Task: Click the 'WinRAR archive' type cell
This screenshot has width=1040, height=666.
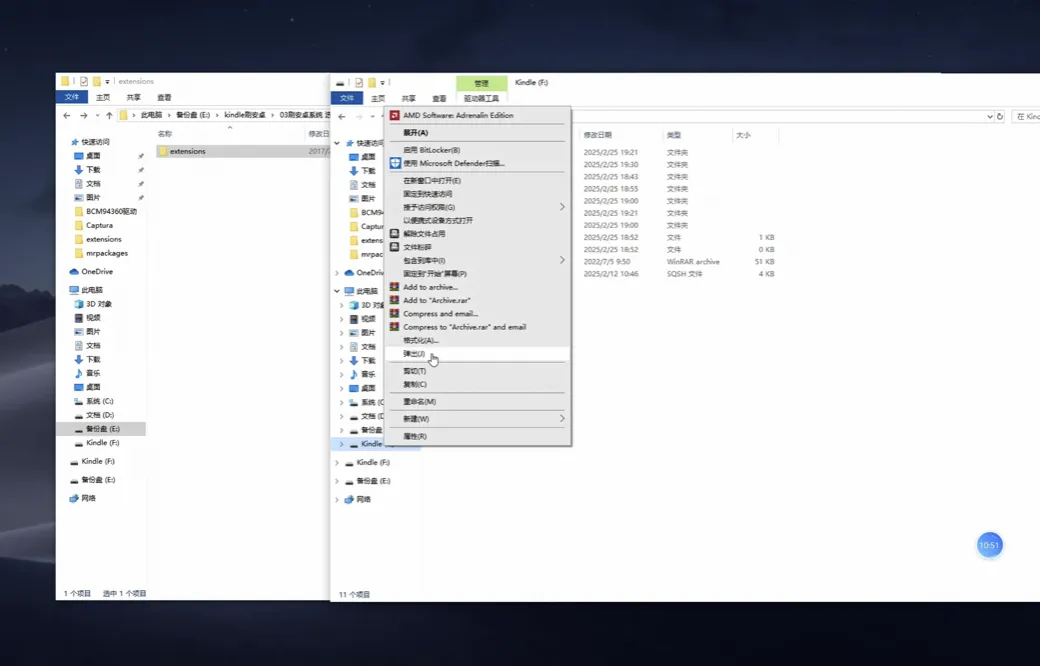Action: click(x=693, y=262)
